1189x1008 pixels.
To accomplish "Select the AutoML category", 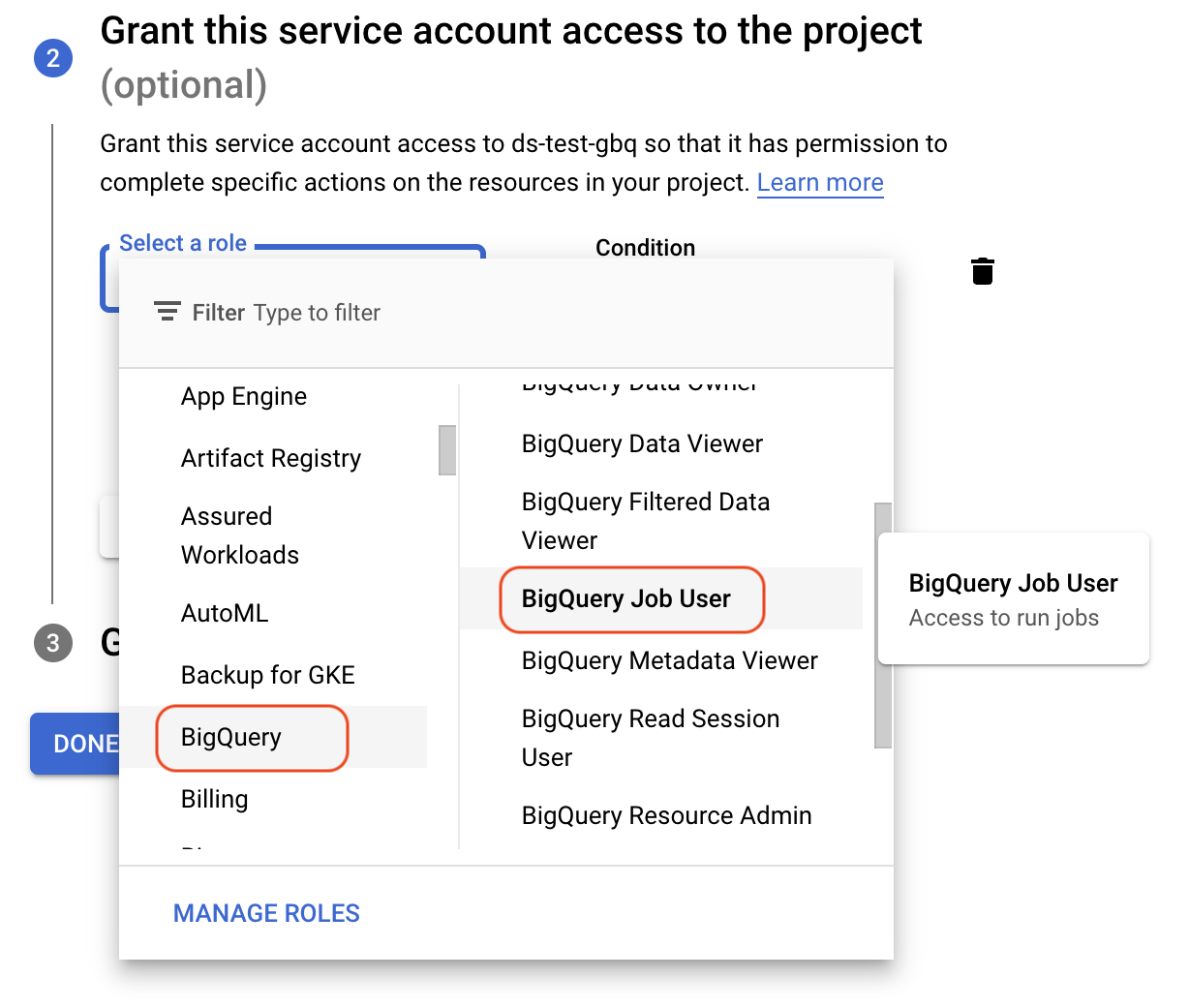I will 273,613.
